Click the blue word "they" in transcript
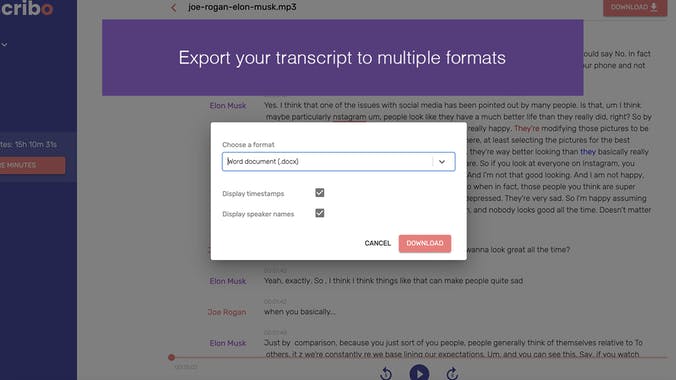 point(588,152)
